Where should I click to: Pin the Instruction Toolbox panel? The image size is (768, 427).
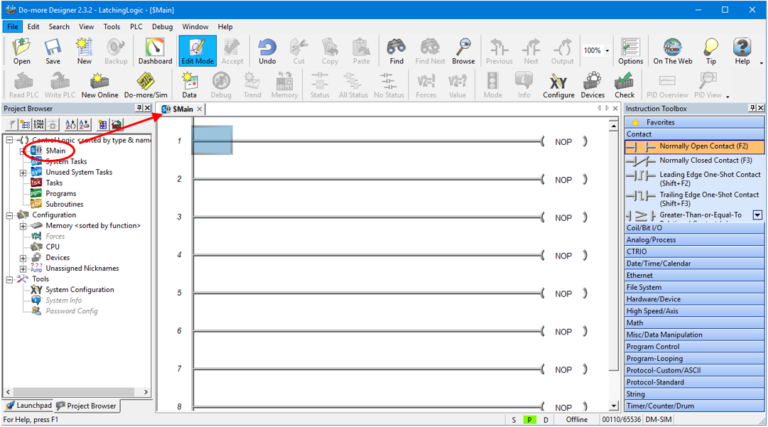(752, 108)
